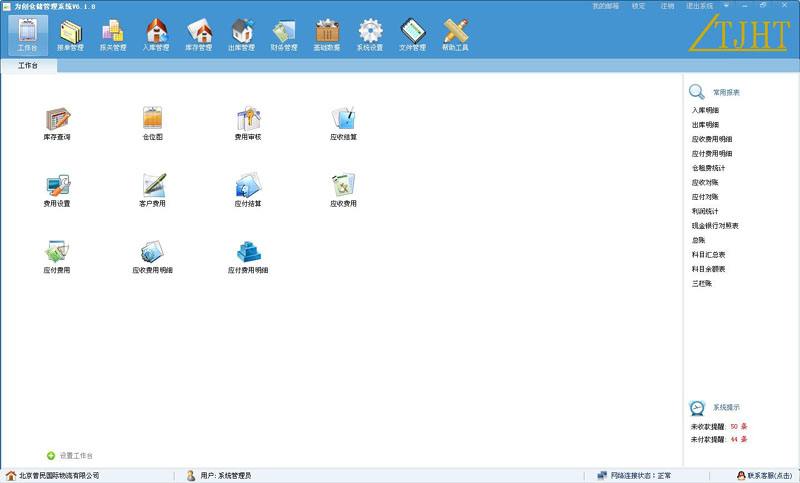Launch 费用审核 workbench shortcut
This screenshot has width=800, height=483.
[248, 123]
